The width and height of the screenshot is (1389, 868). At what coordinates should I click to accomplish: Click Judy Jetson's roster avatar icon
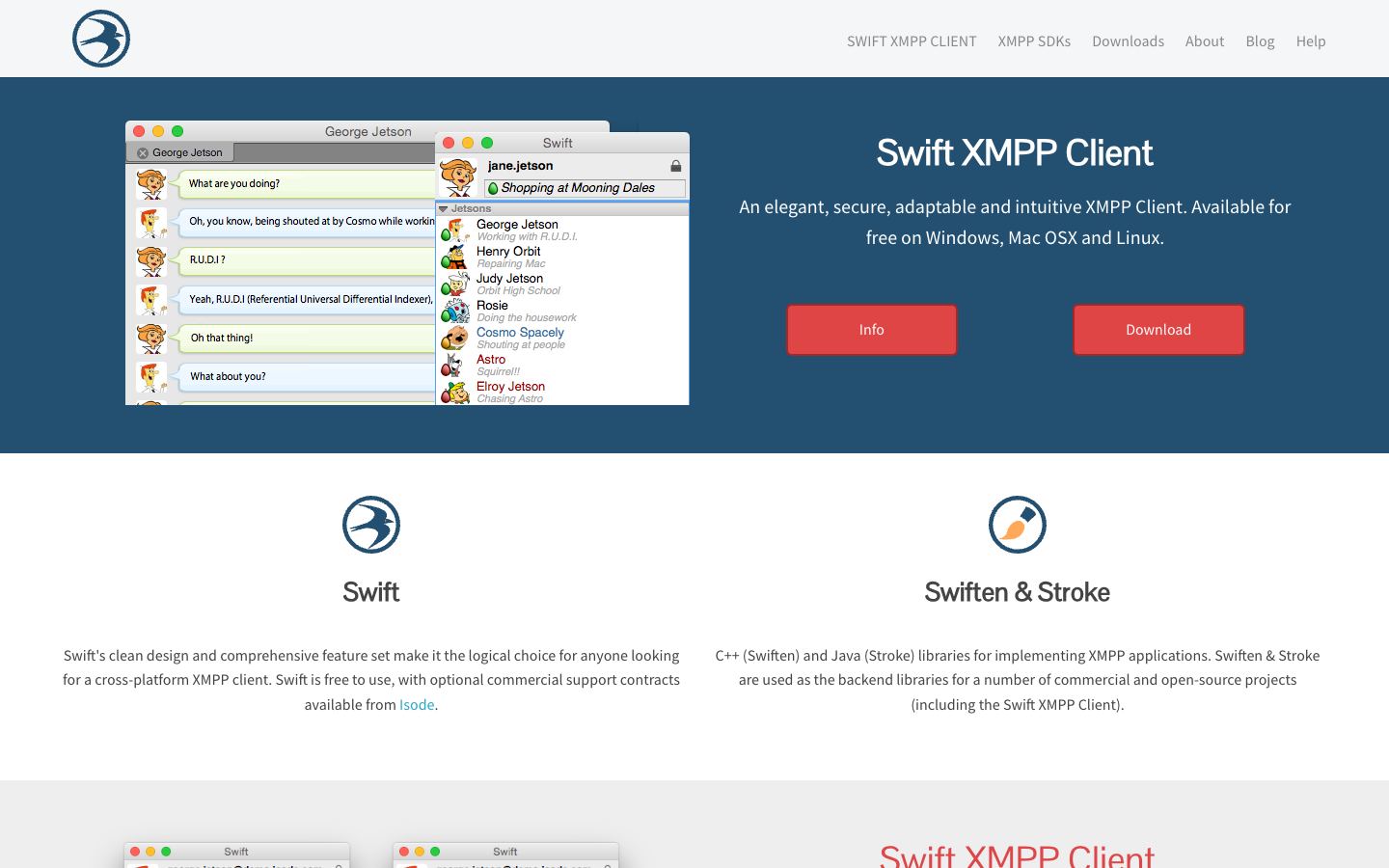point(455,284)
